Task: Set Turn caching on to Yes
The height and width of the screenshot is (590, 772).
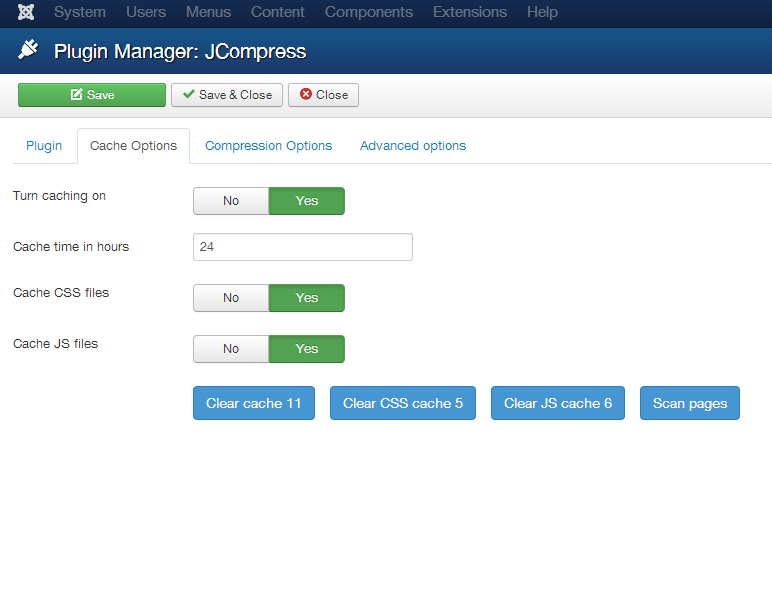Action: (307, 201)
